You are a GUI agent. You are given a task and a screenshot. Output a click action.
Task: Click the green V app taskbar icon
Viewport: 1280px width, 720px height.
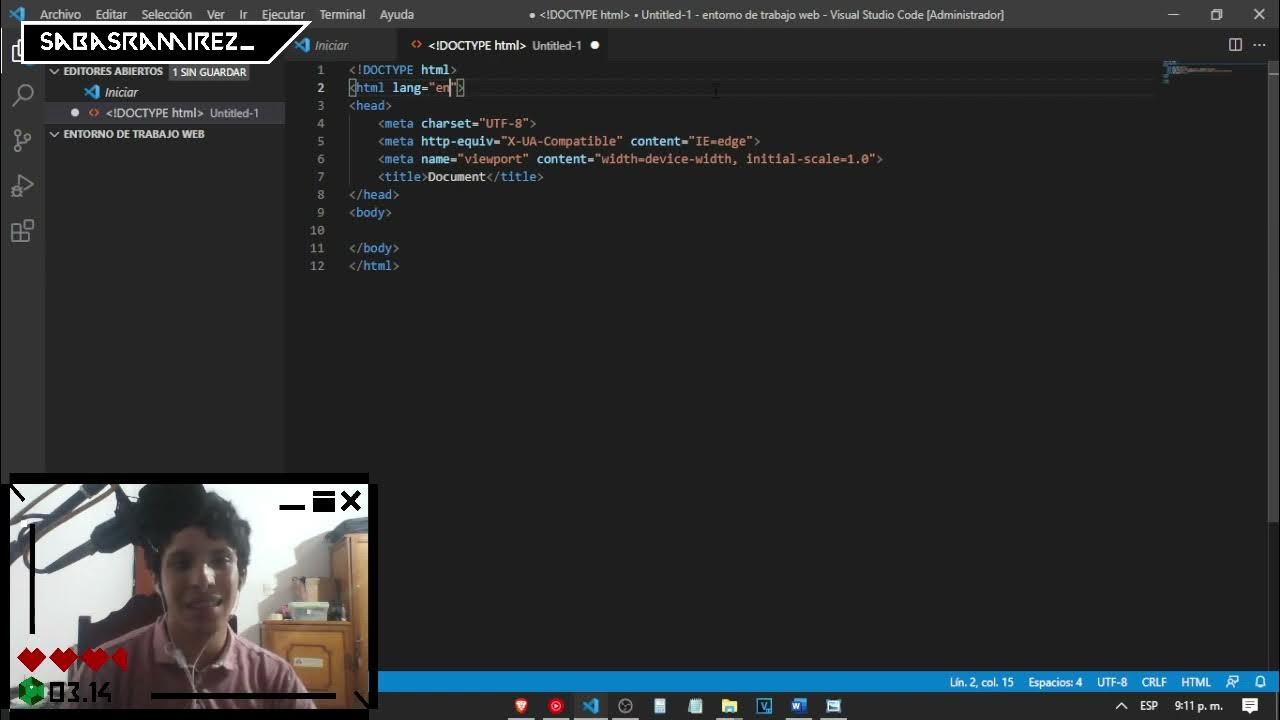(x=764, y=706)
